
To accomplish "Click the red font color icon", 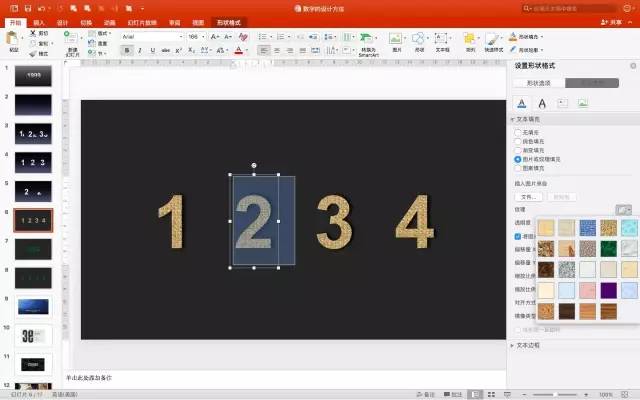I will point(237,49).
